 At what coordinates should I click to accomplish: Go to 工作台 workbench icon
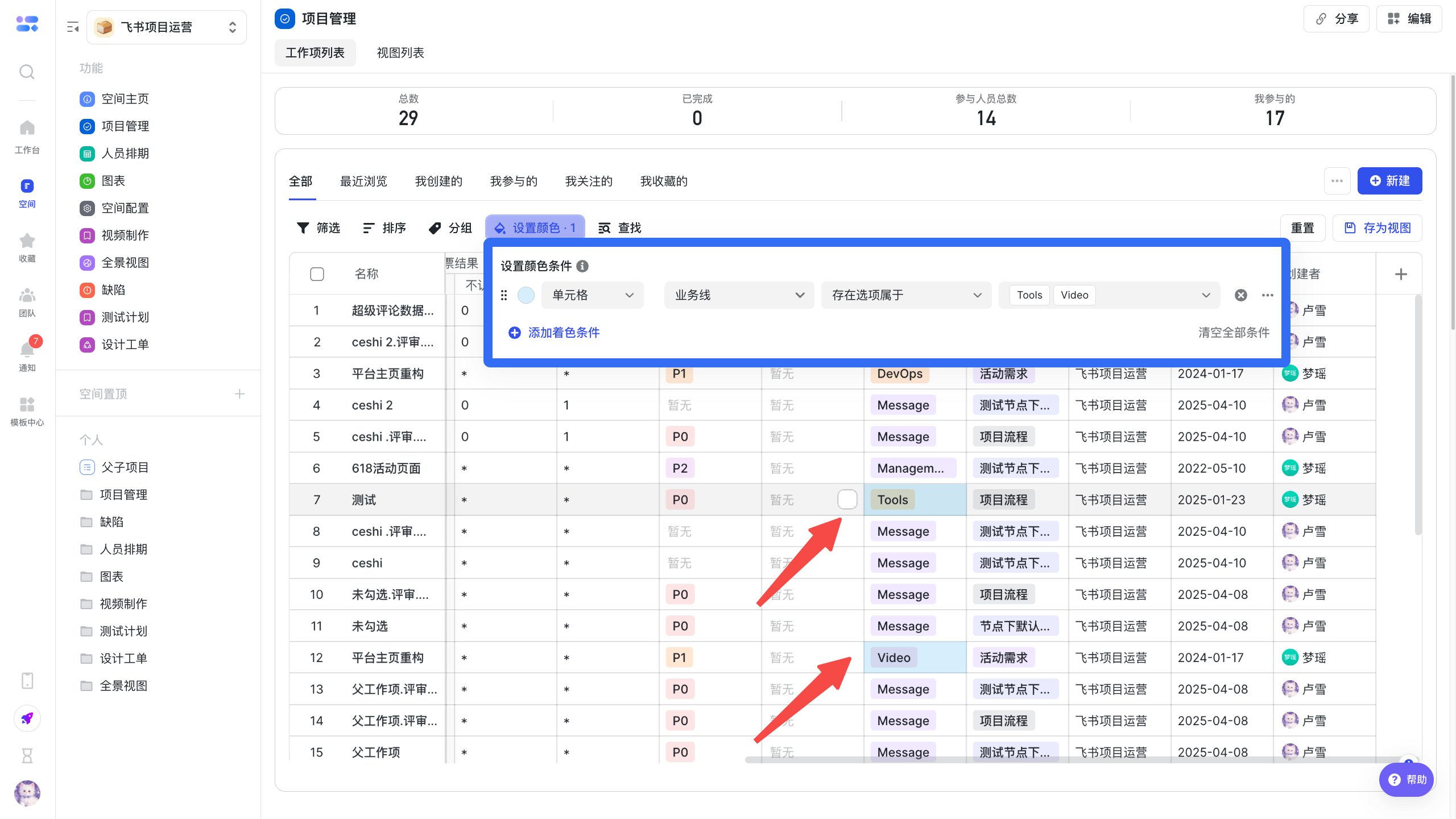point(27,136)
